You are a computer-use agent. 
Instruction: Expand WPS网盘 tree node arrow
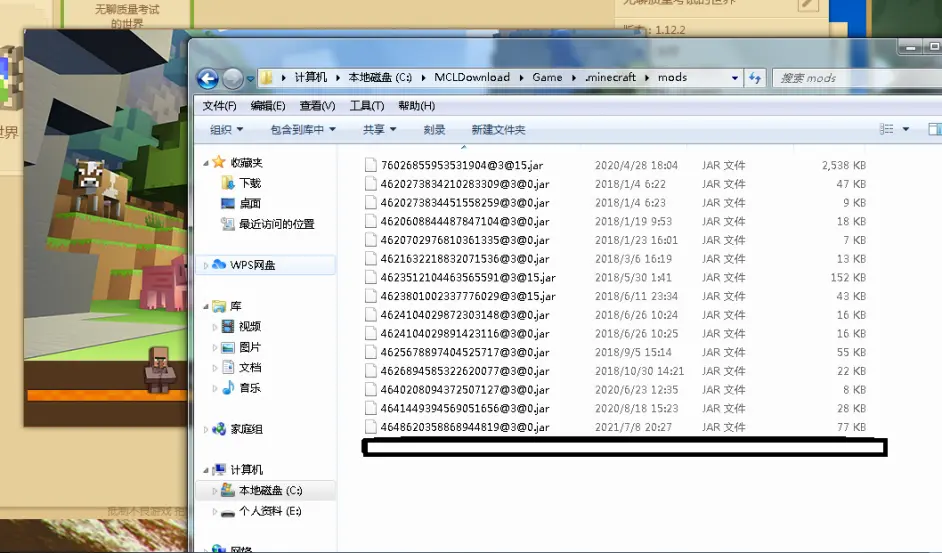coord(205,265)
